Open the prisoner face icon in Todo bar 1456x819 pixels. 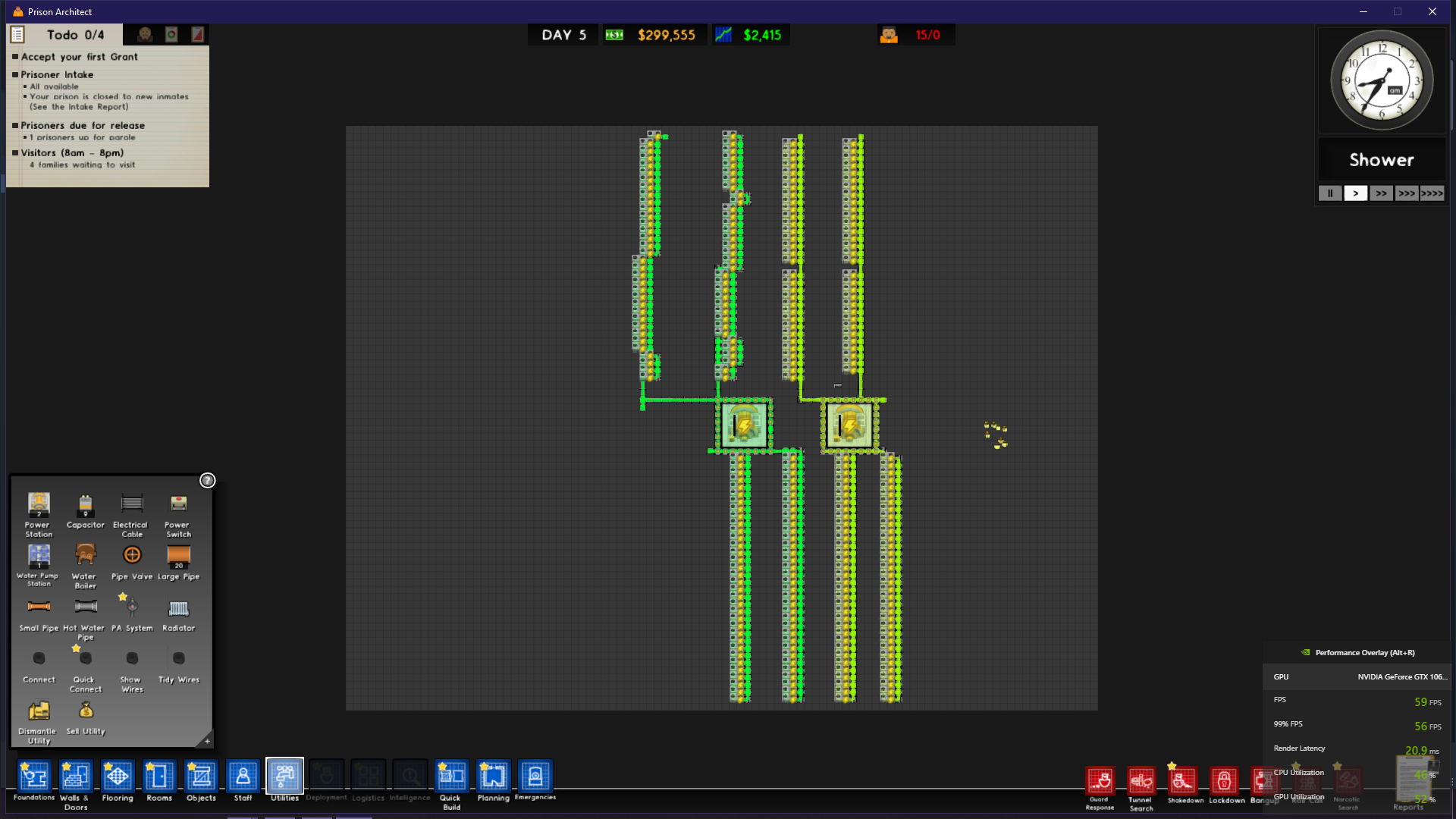click(145, 35)
